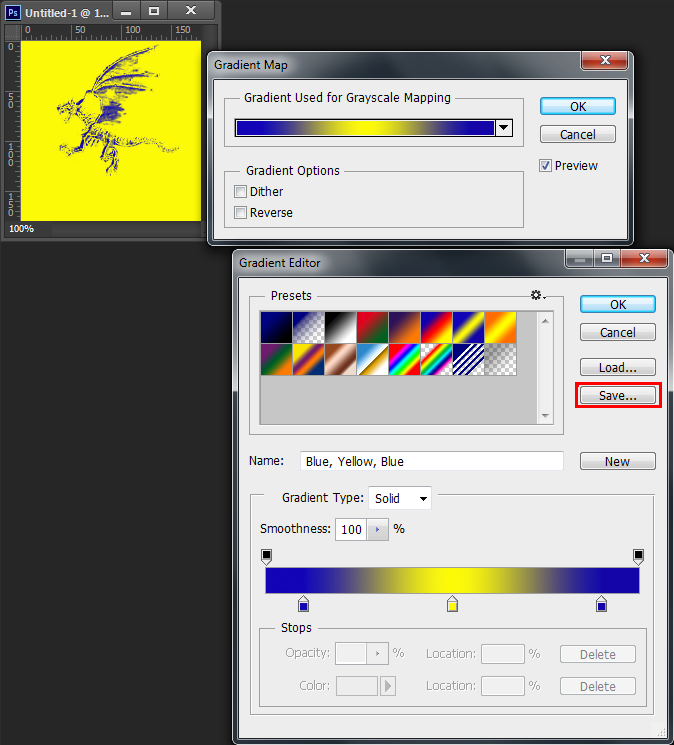Click the presets scrollbar up arrow
Screen dimensions: 674x745
pos(545,321)
